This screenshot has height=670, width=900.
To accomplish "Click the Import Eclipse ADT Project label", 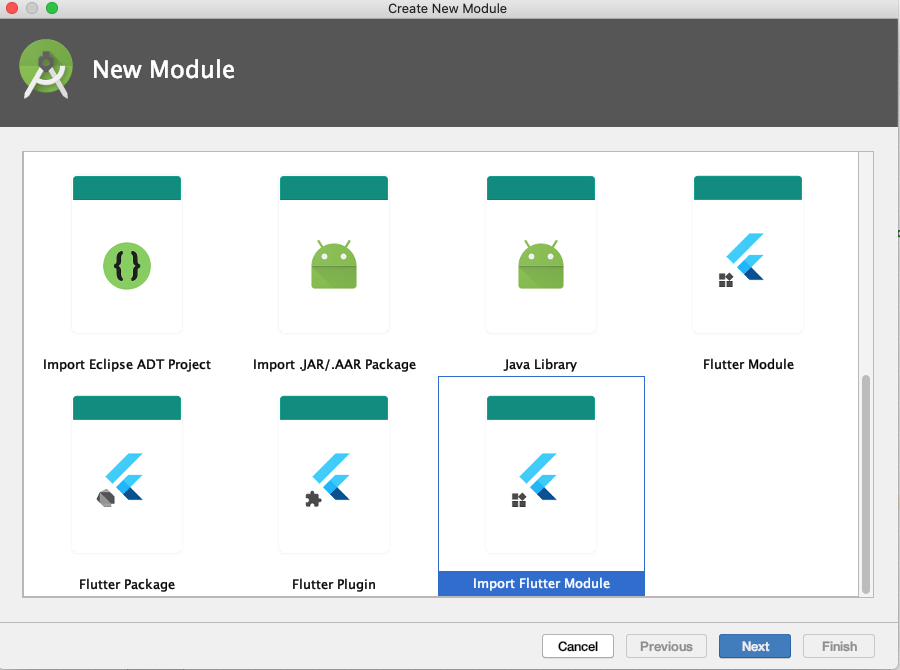I will point(127,365).
